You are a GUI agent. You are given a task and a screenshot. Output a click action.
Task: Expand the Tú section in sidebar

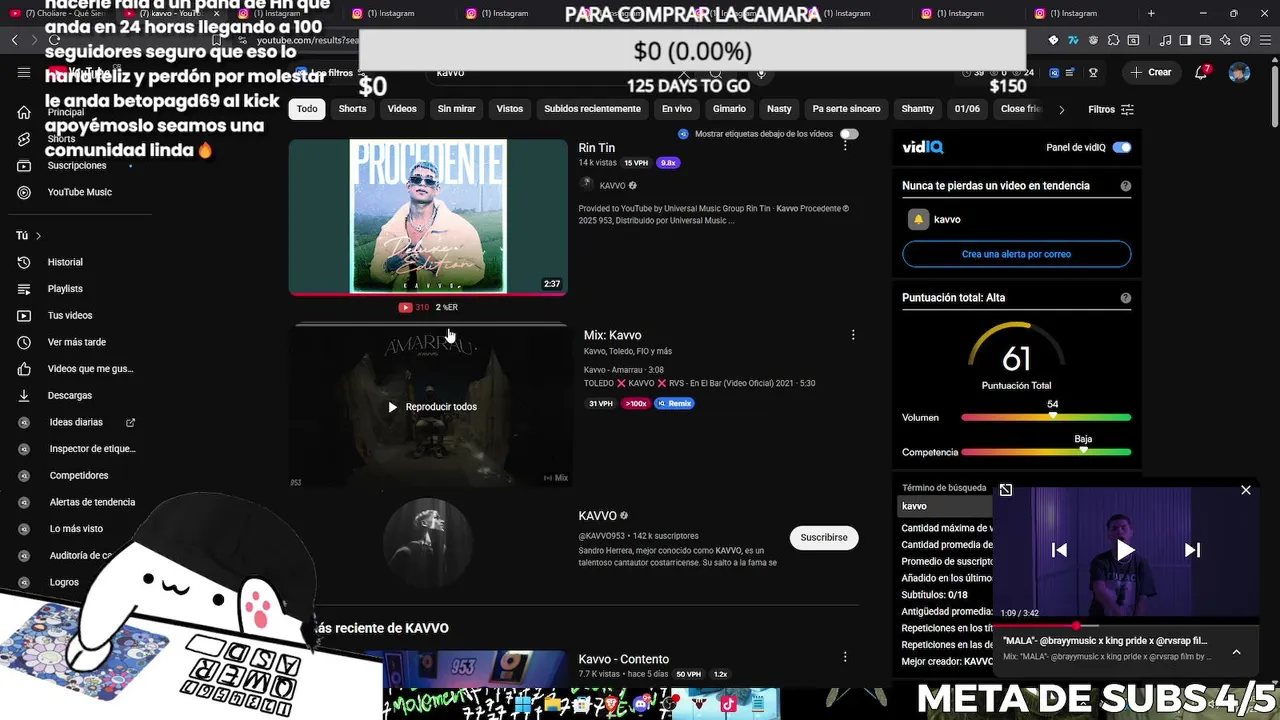point(29,236)
